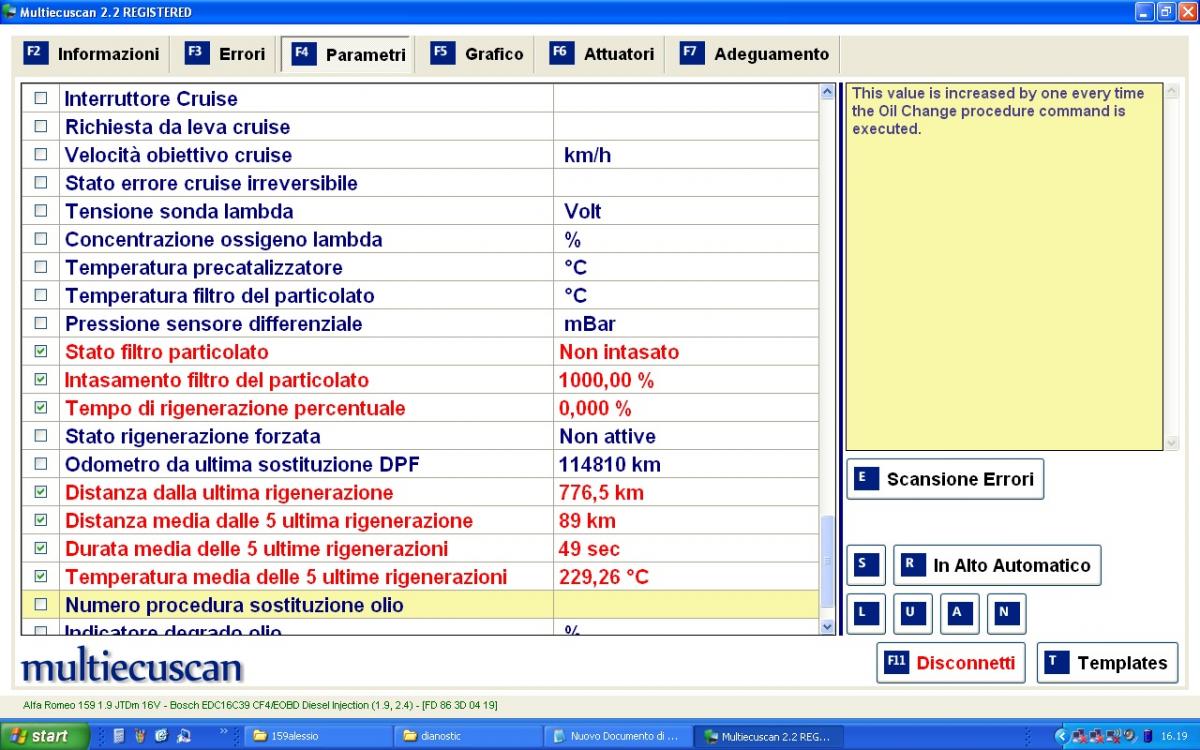The height and width of the screenshot is (750, 1200).
Task: Go to the Grafico tab
Action: click(478, 54)
